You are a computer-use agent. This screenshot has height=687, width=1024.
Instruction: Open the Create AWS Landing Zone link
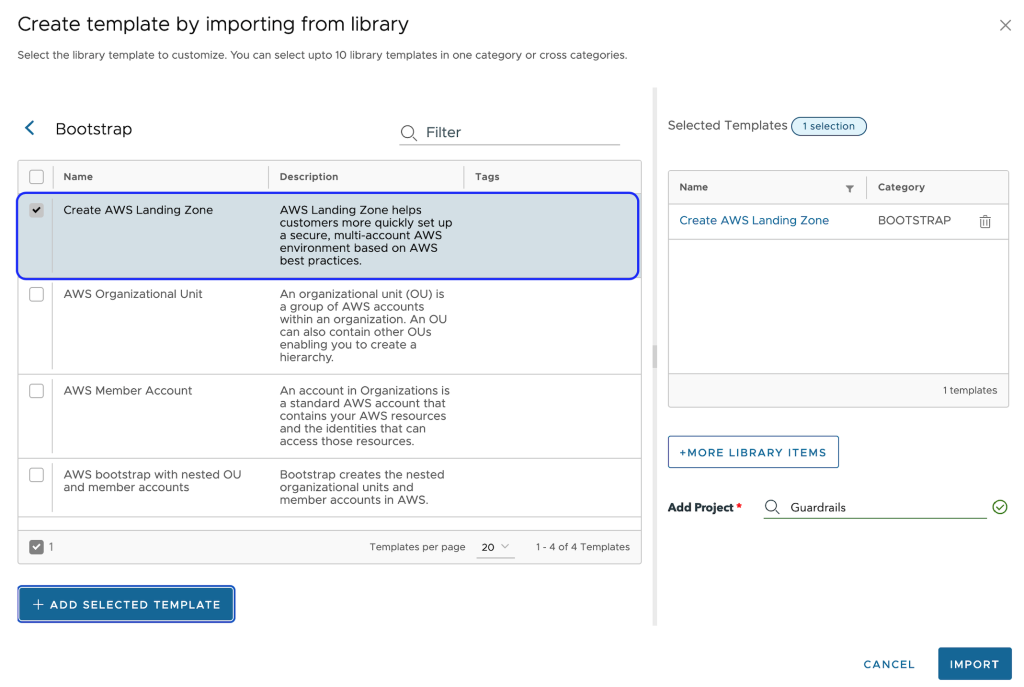point(754,220)
